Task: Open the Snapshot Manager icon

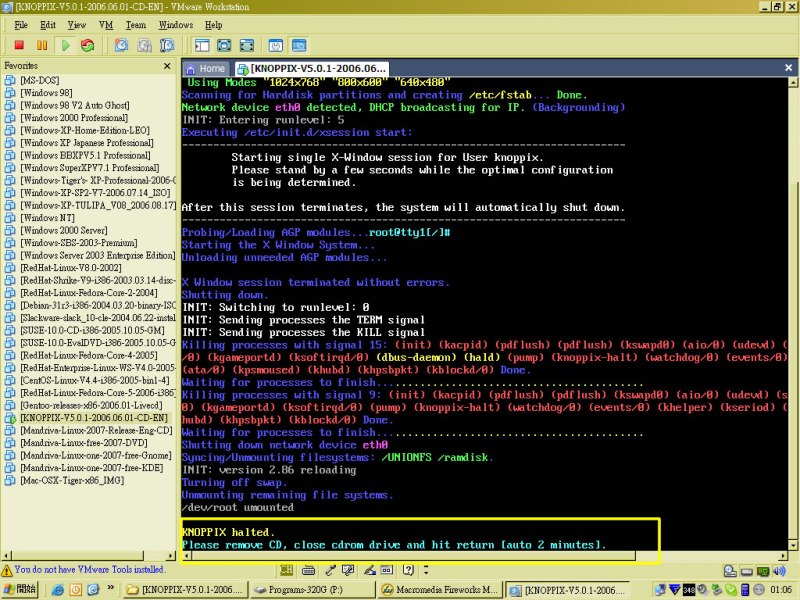Action: click(x=167, y=45)
